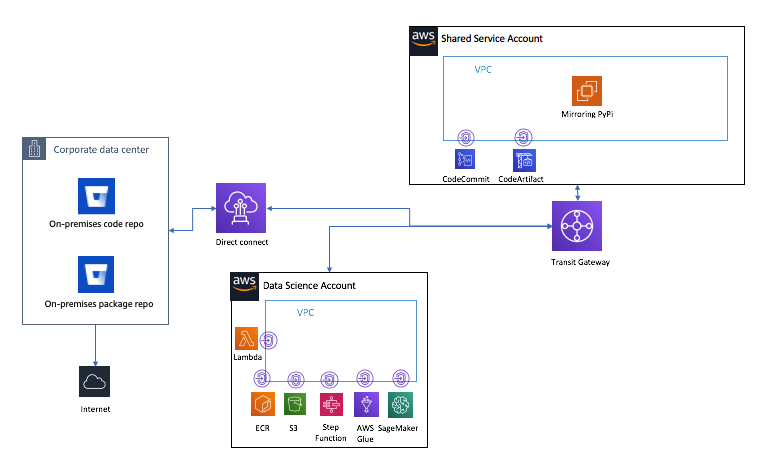Click the 'Data Science Account' title

click(x=309, y=285)
